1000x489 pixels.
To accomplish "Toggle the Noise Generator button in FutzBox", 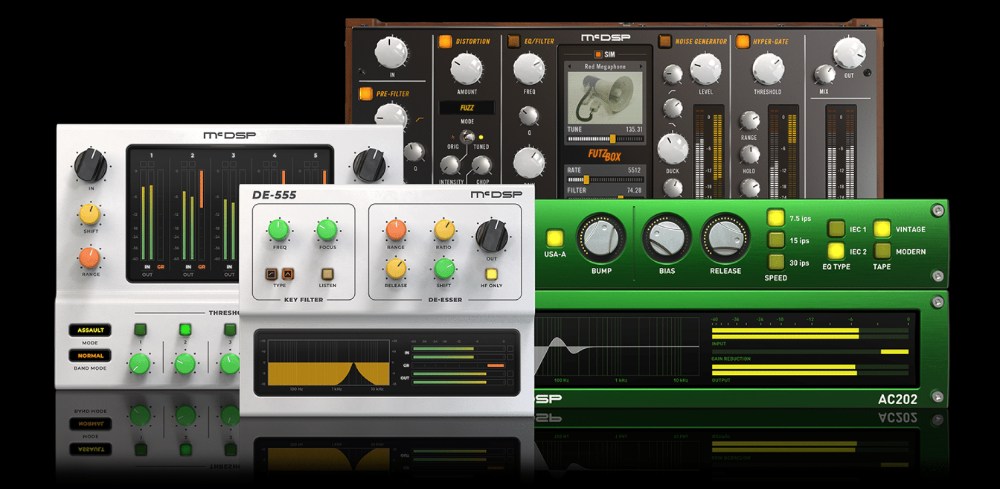I will tap(665, 41).
